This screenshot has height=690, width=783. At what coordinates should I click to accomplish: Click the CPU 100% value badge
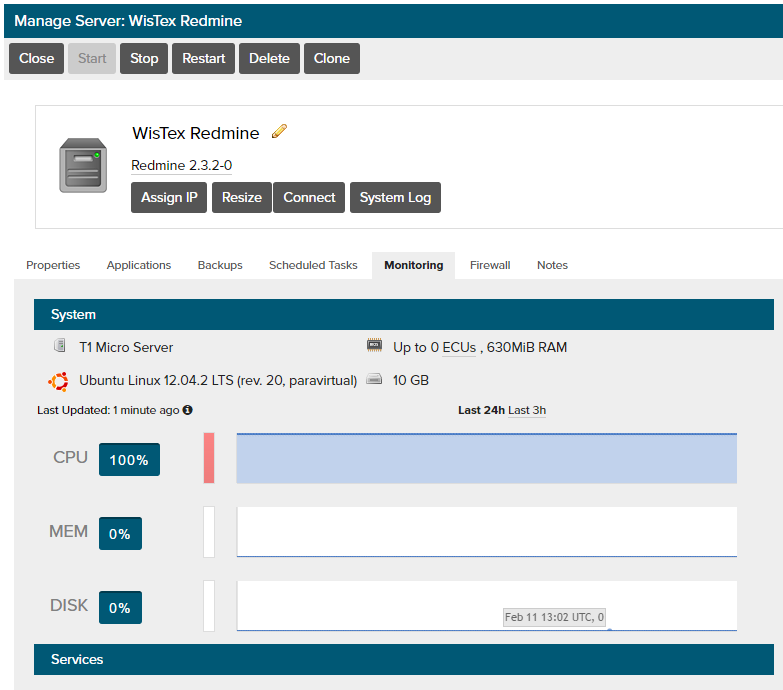(x=129, y=459)
